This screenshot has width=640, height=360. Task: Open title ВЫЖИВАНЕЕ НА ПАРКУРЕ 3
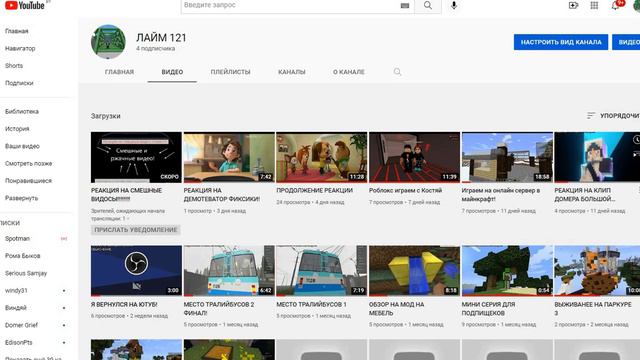click(x=593, y=309)
